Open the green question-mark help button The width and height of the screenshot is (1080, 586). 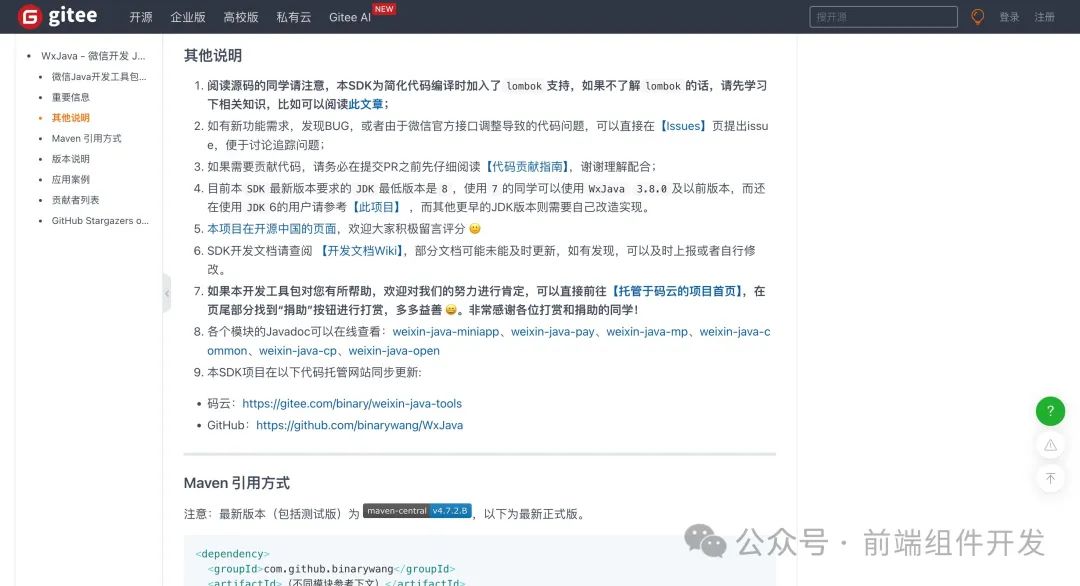1050,411
